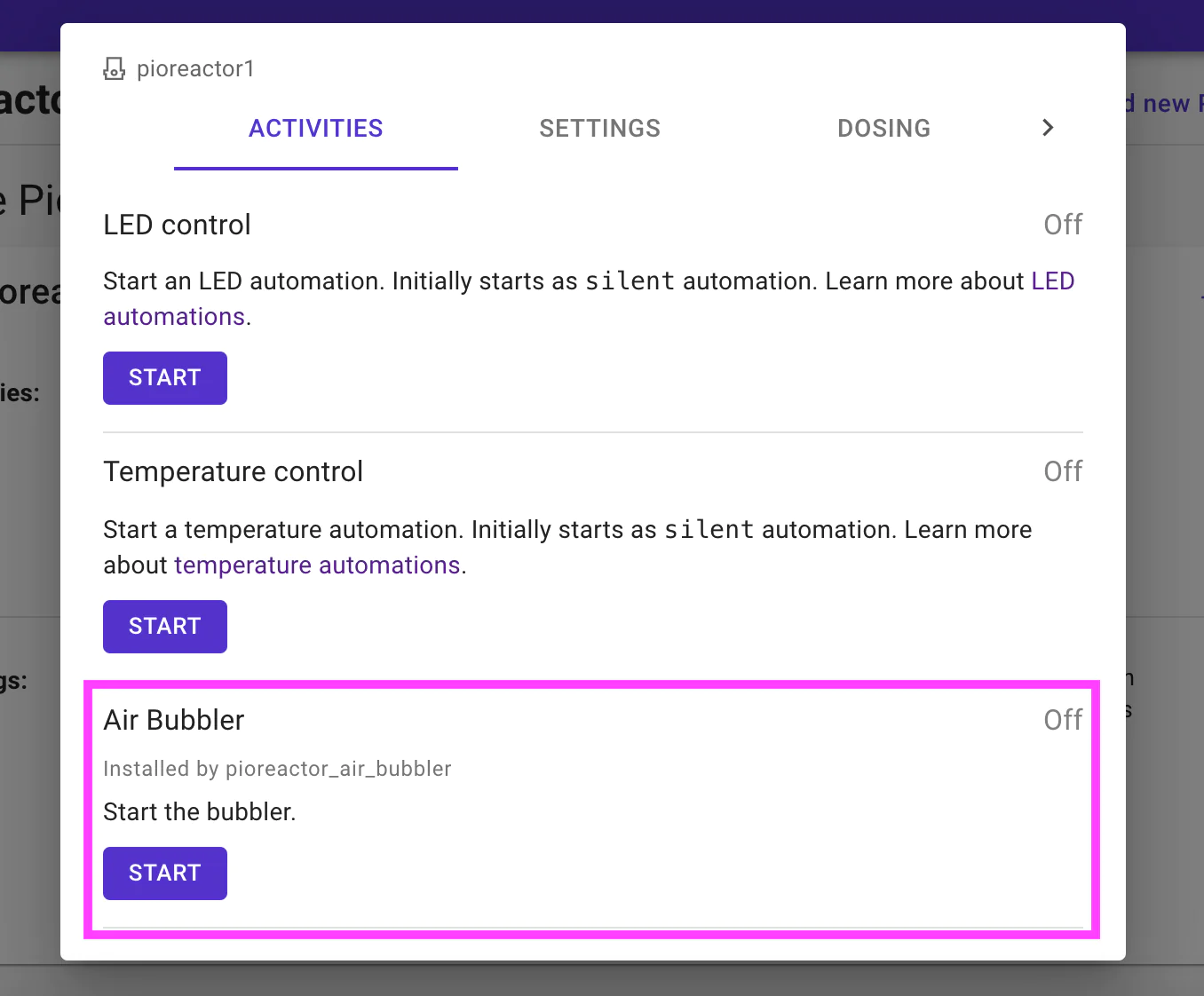Start the Temperature control automation

tap(165, 627)
